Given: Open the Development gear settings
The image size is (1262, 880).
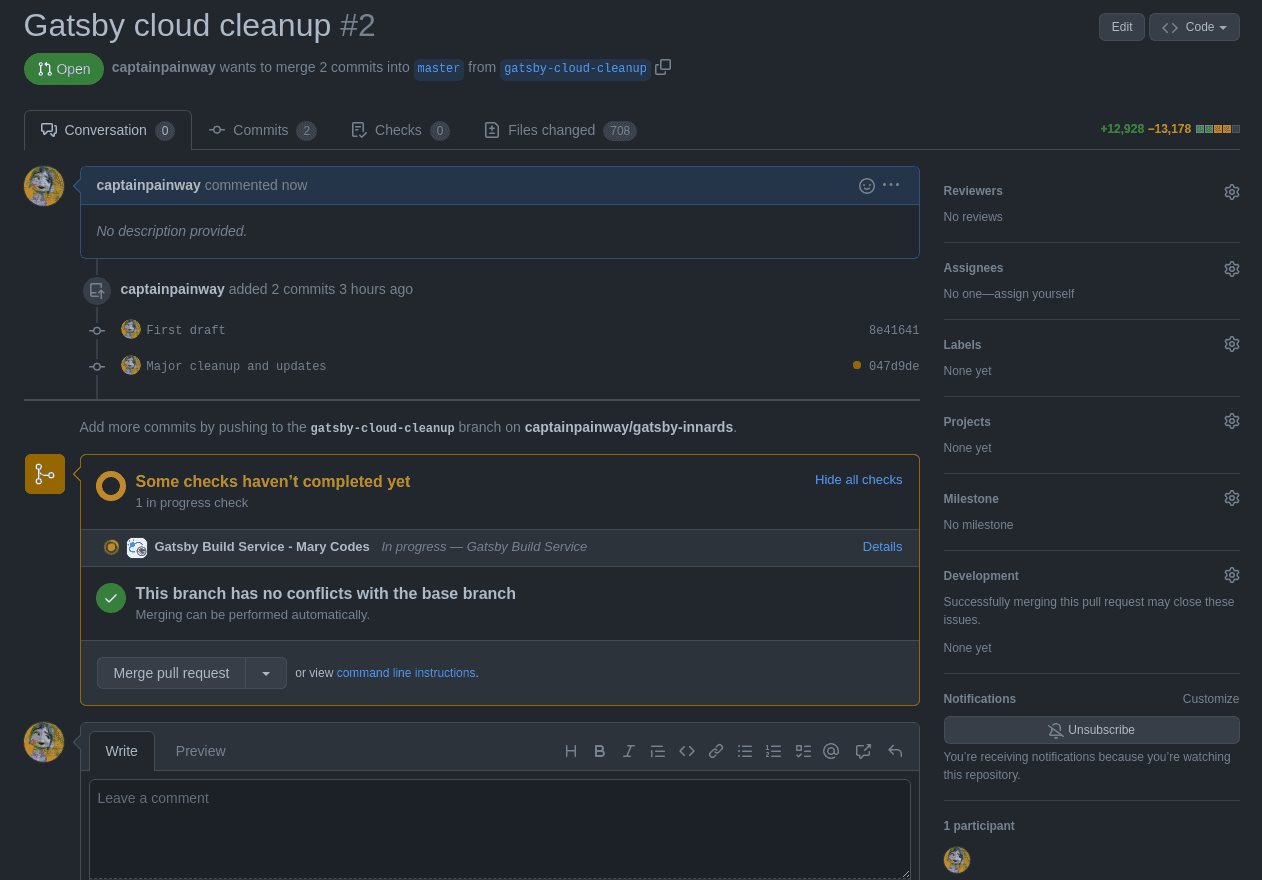Looking at the screenshot, I should tap(1232, 575).
